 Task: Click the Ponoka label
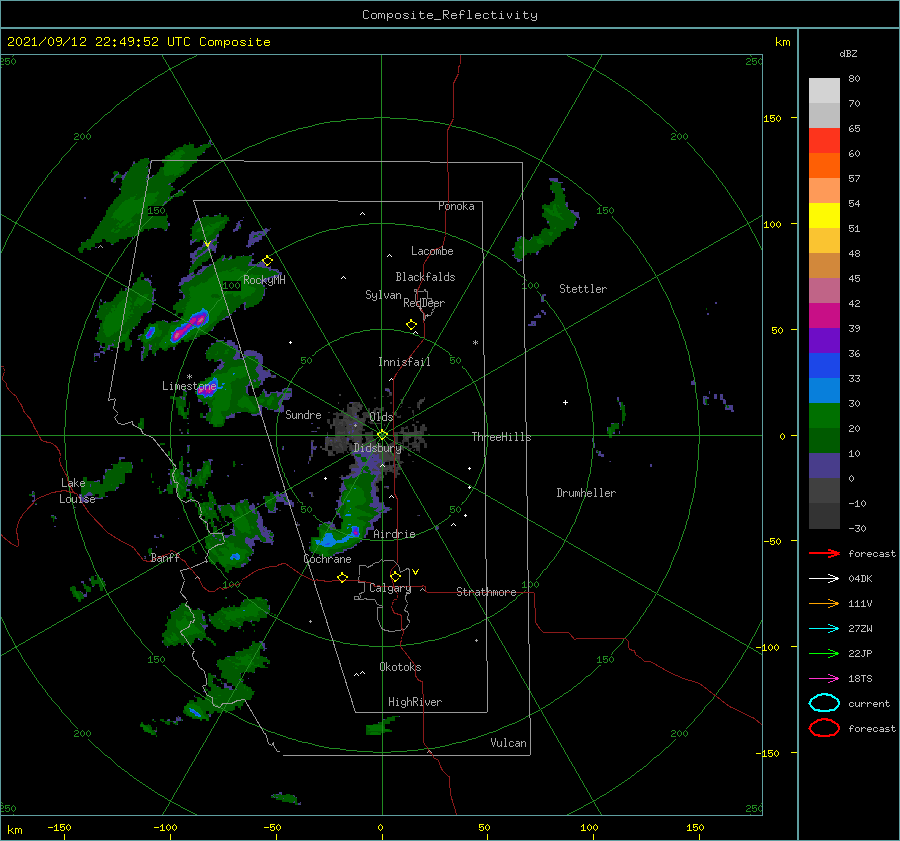[x=456, y=206]
